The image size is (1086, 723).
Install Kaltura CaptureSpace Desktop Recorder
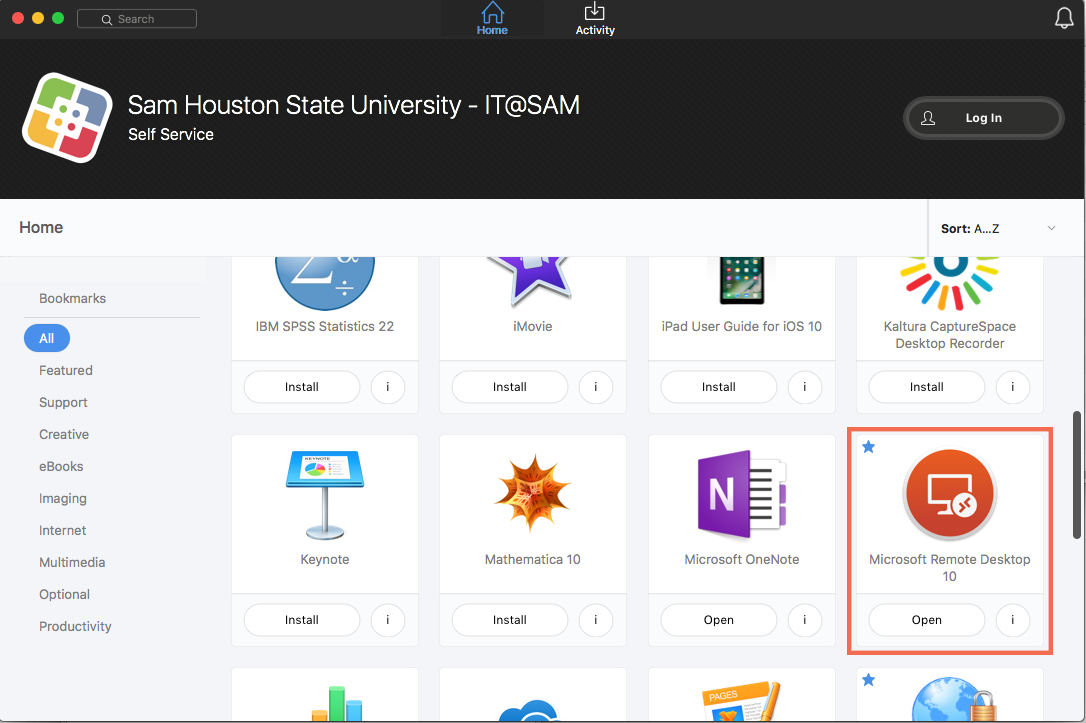pyautogui.click(x=927, y=387)
